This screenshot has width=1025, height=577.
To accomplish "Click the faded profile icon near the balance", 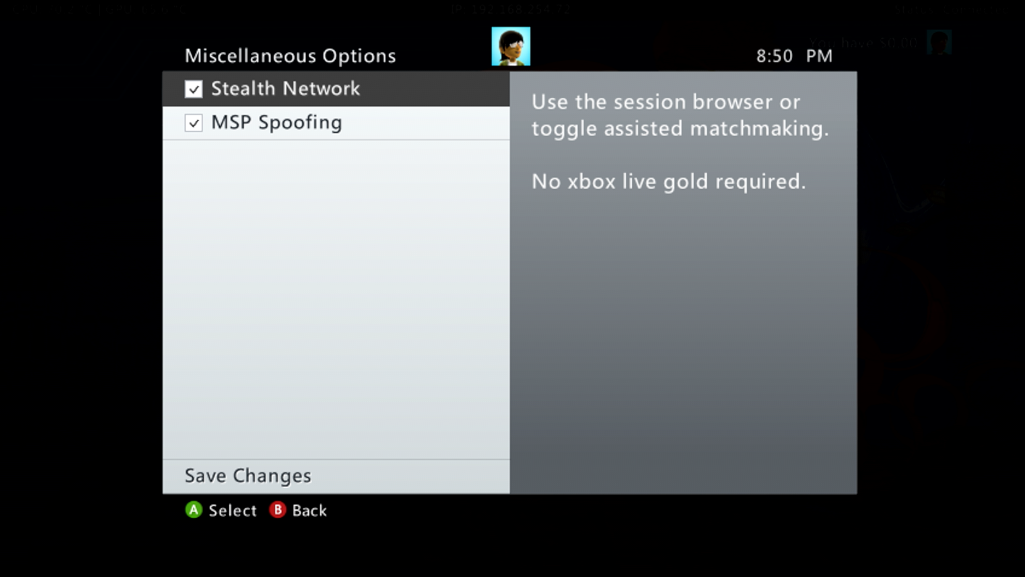I will pyautogui.click(x=939, y=42).
